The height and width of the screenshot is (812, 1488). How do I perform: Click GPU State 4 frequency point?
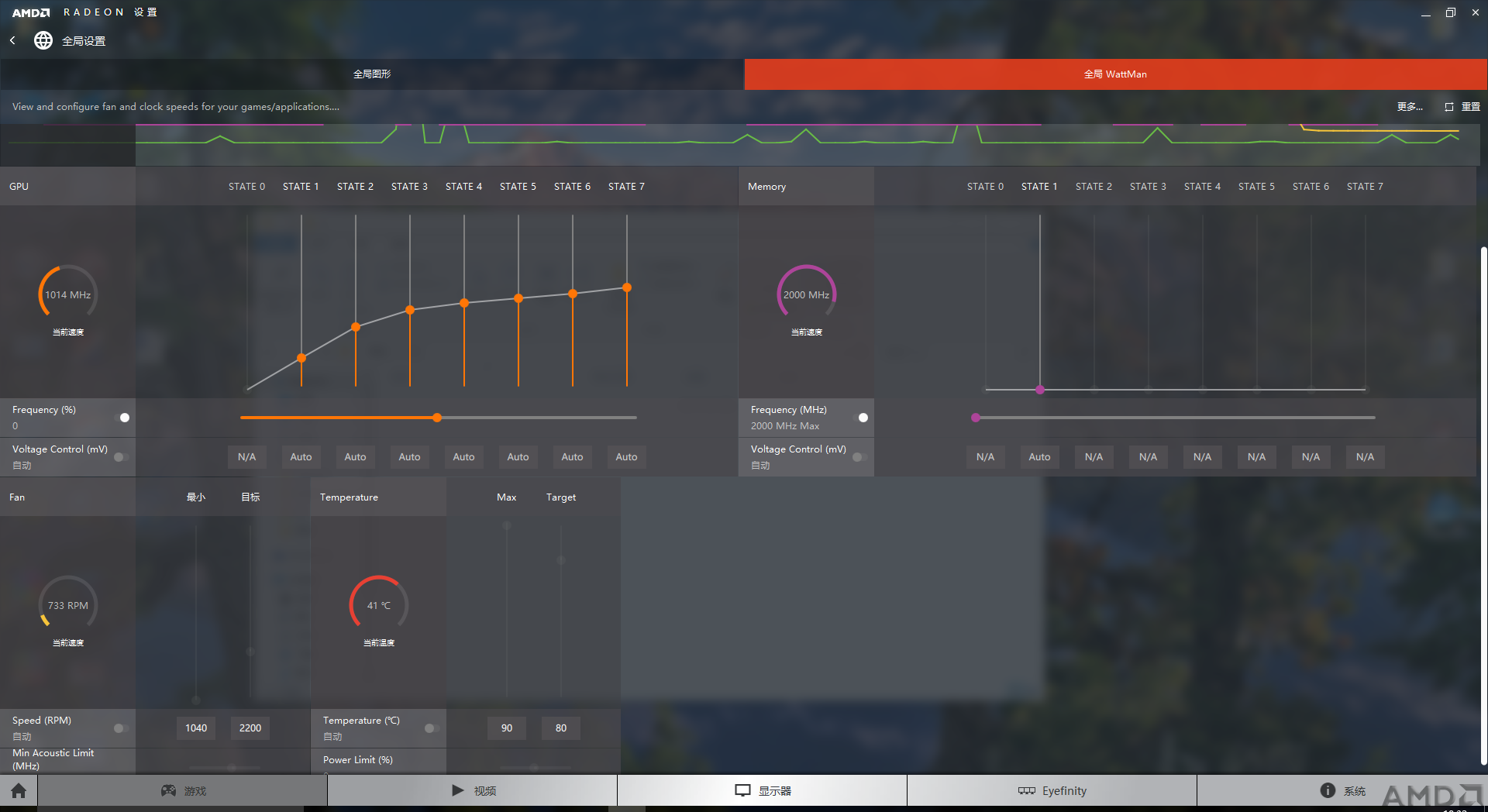[x=464, y=303]
